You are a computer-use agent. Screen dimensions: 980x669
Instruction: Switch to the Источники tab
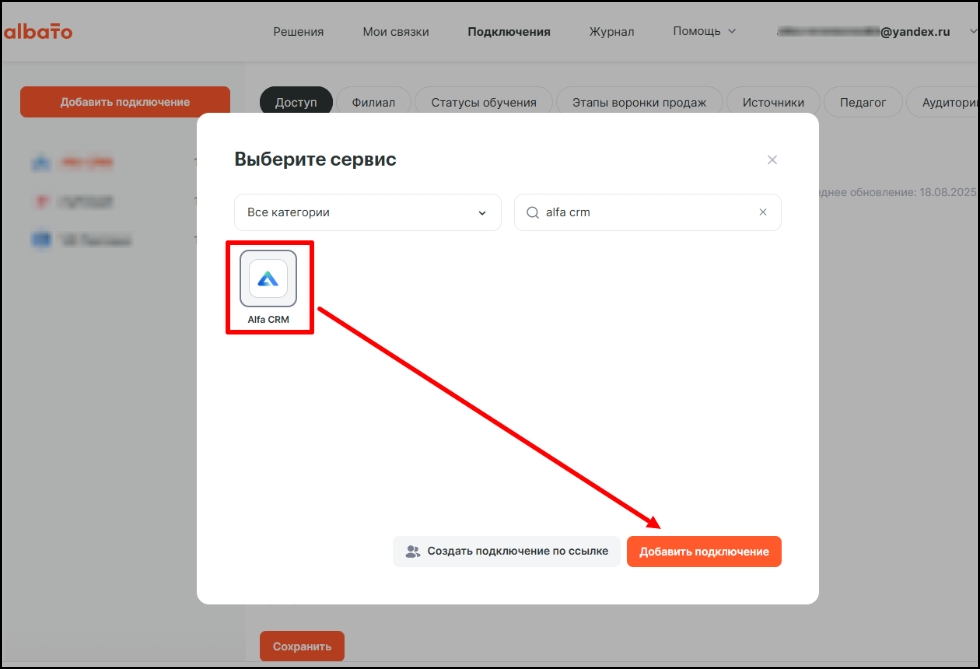tap(773, 102)
